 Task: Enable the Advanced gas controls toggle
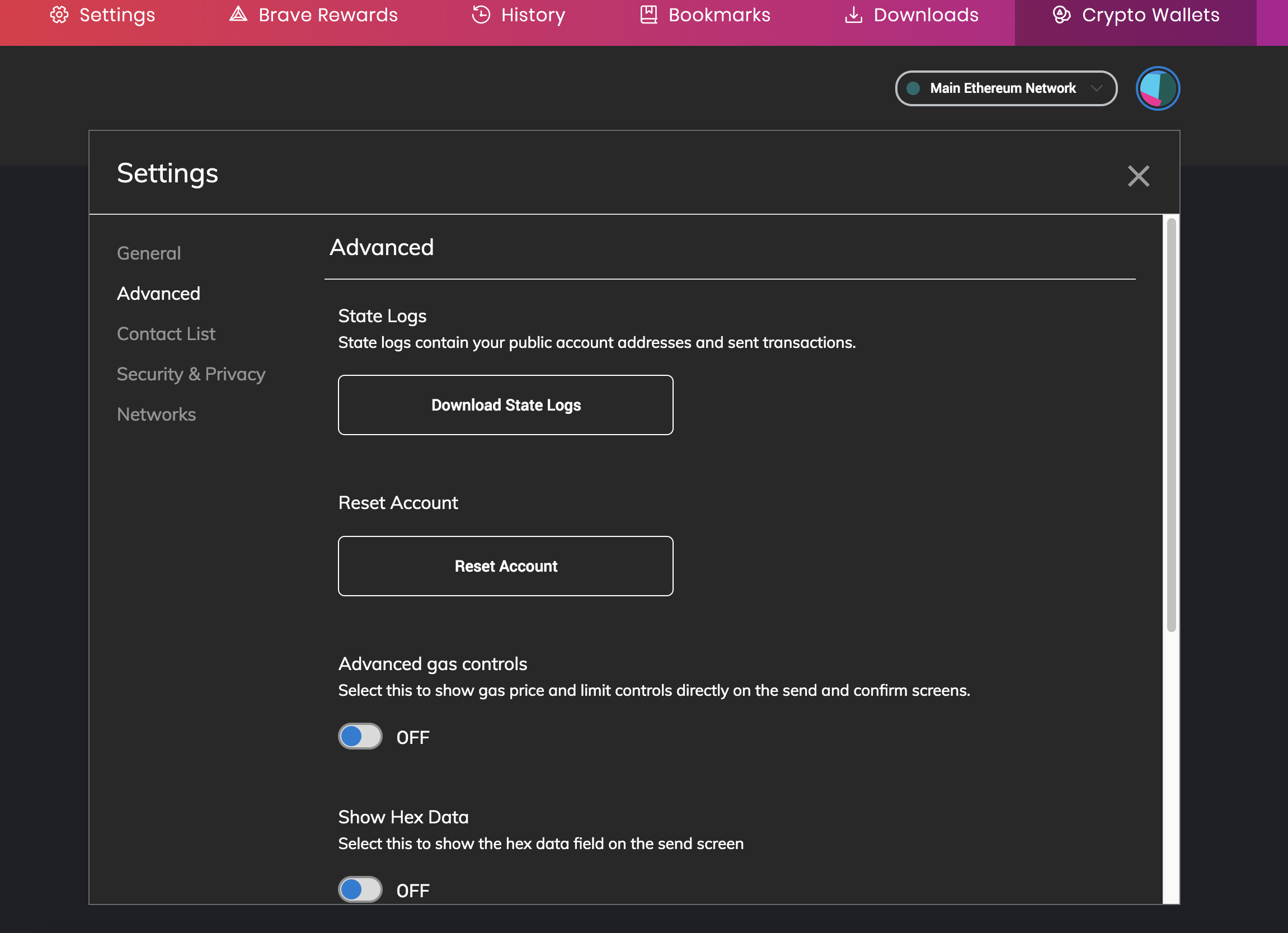point(360,737)
